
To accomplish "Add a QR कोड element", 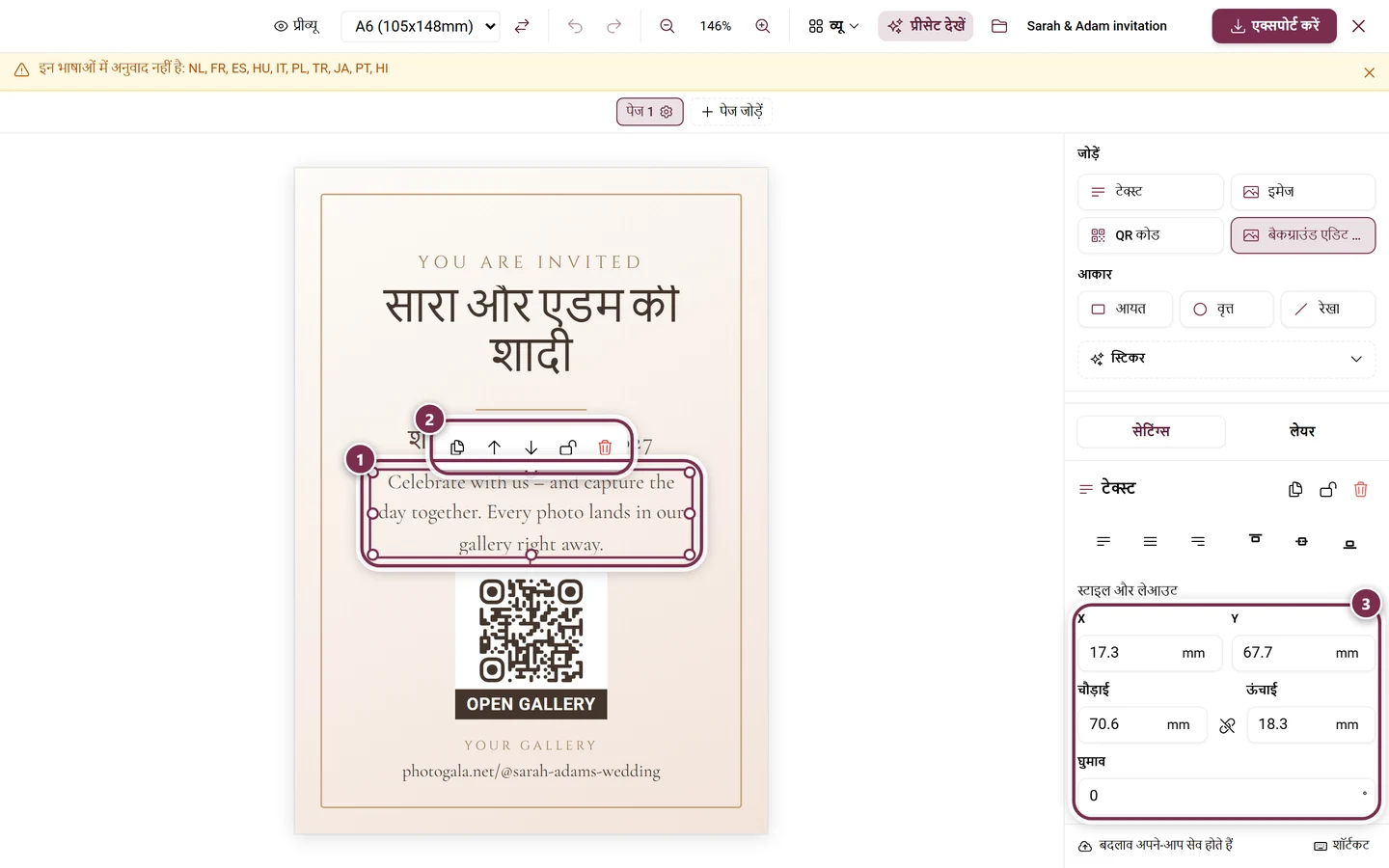I will 1150,235.
